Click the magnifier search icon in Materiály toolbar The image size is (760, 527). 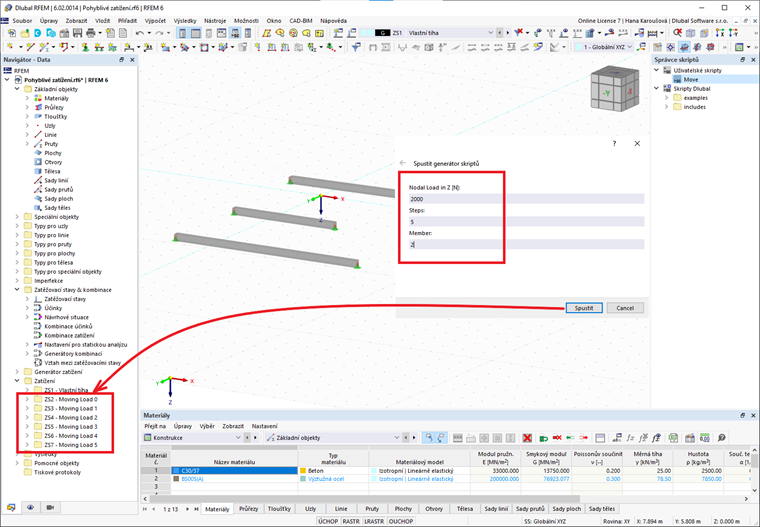point(722,438)
